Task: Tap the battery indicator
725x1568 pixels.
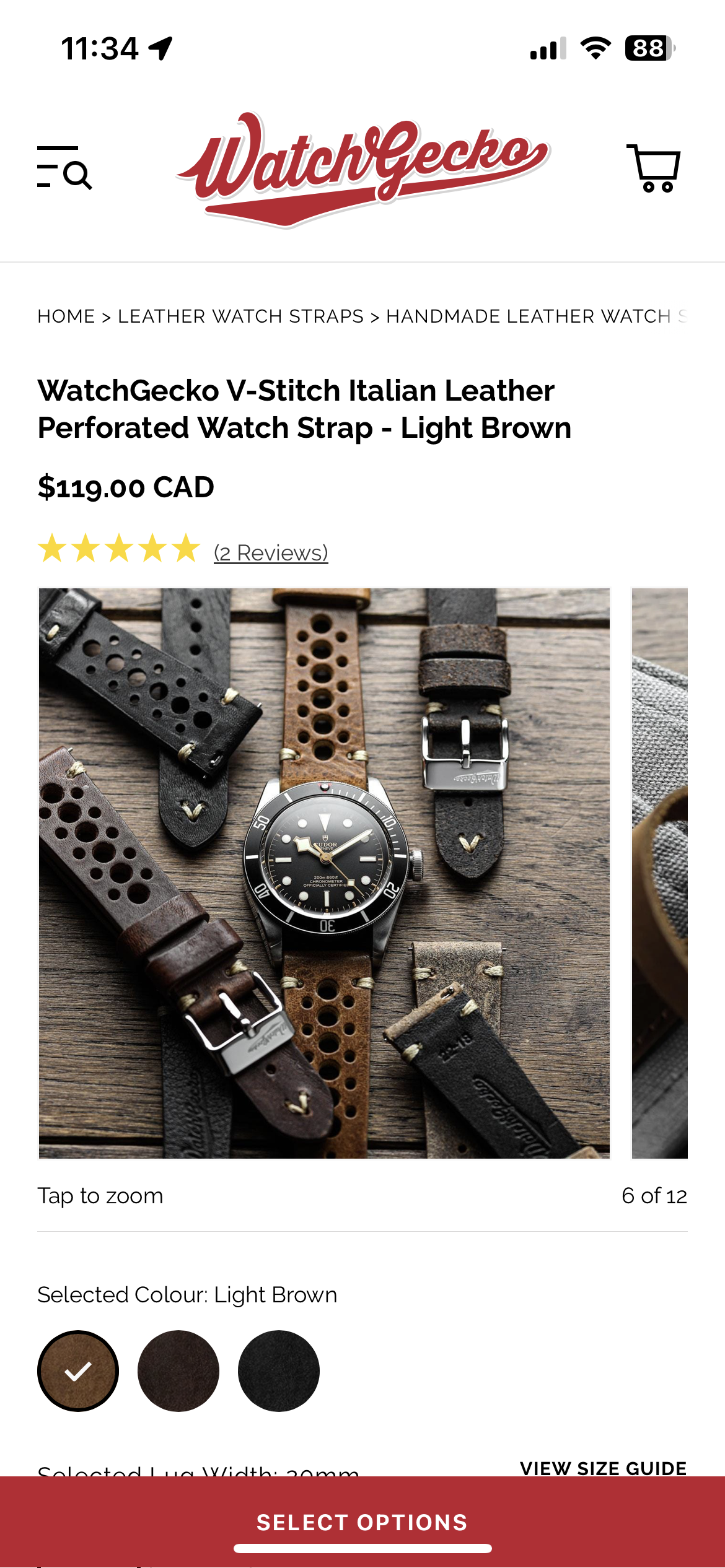Action: [650, 48]
